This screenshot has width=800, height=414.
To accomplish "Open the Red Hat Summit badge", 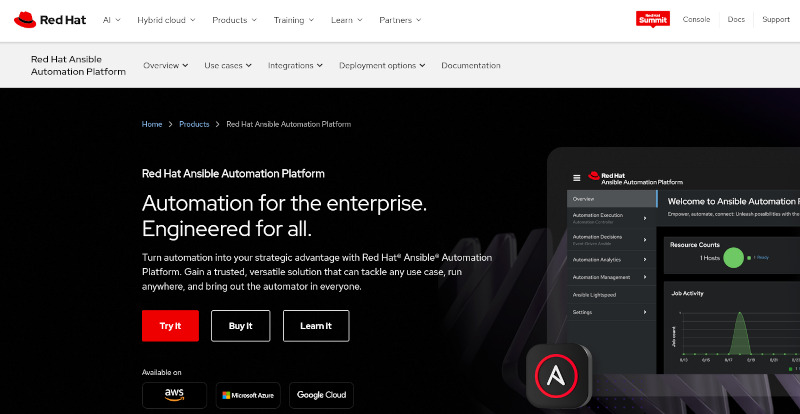I will [x=653, y=19].
